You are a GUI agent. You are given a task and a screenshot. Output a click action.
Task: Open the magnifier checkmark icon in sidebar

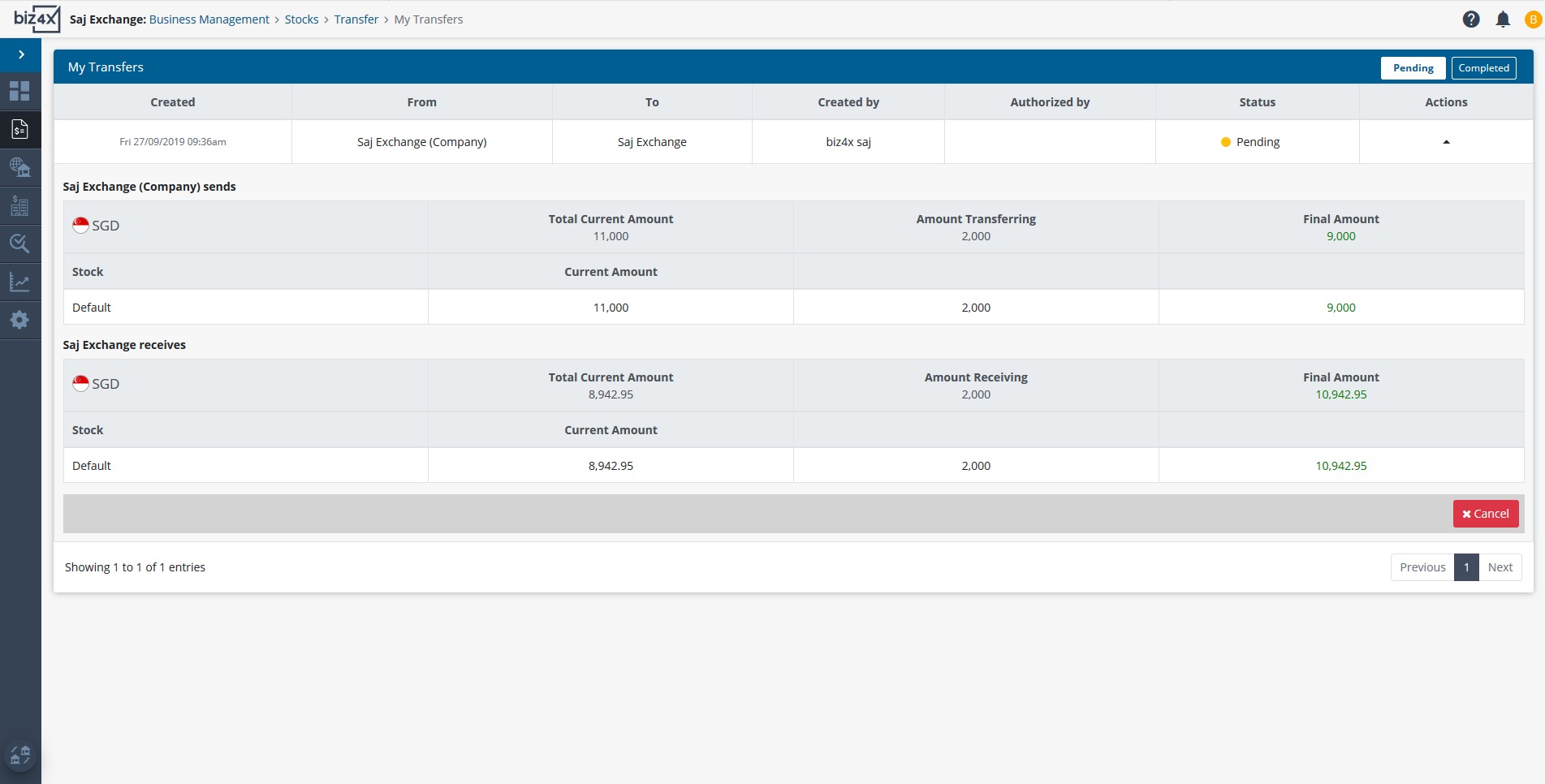[19, 243]
